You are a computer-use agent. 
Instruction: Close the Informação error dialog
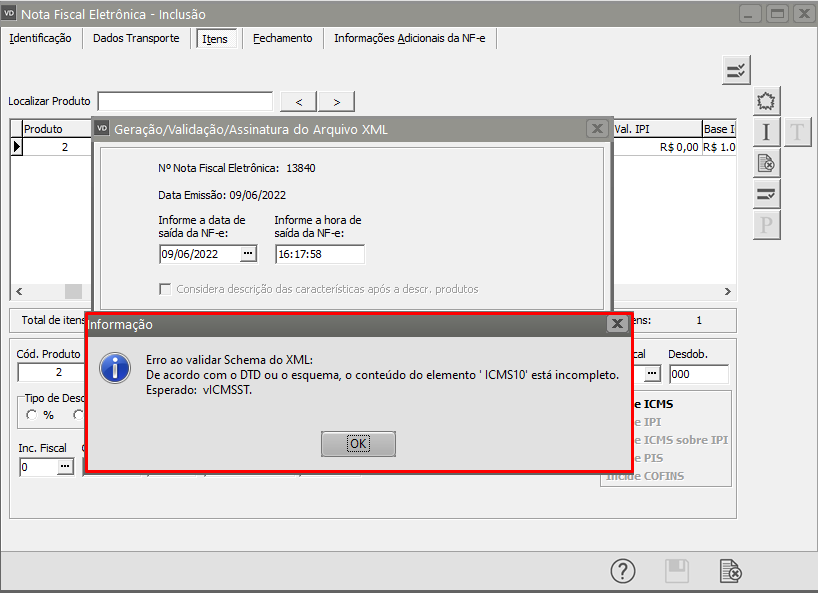(616, 324)
